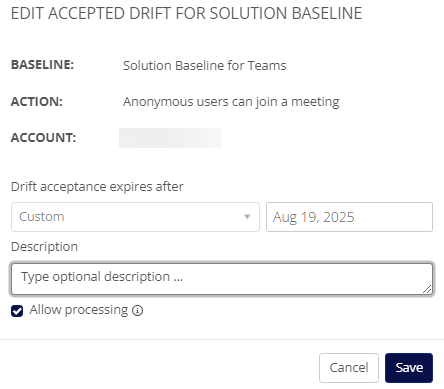Cancel the drift edit dialog
The image size is (444, 389).
349,368
